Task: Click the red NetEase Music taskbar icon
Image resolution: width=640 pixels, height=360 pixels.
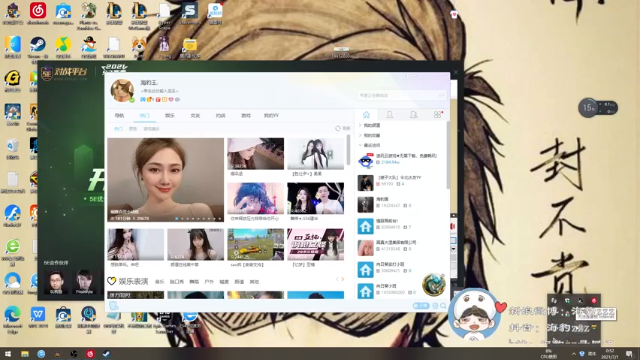Action: pyautogui.click(x=90, y=354)
